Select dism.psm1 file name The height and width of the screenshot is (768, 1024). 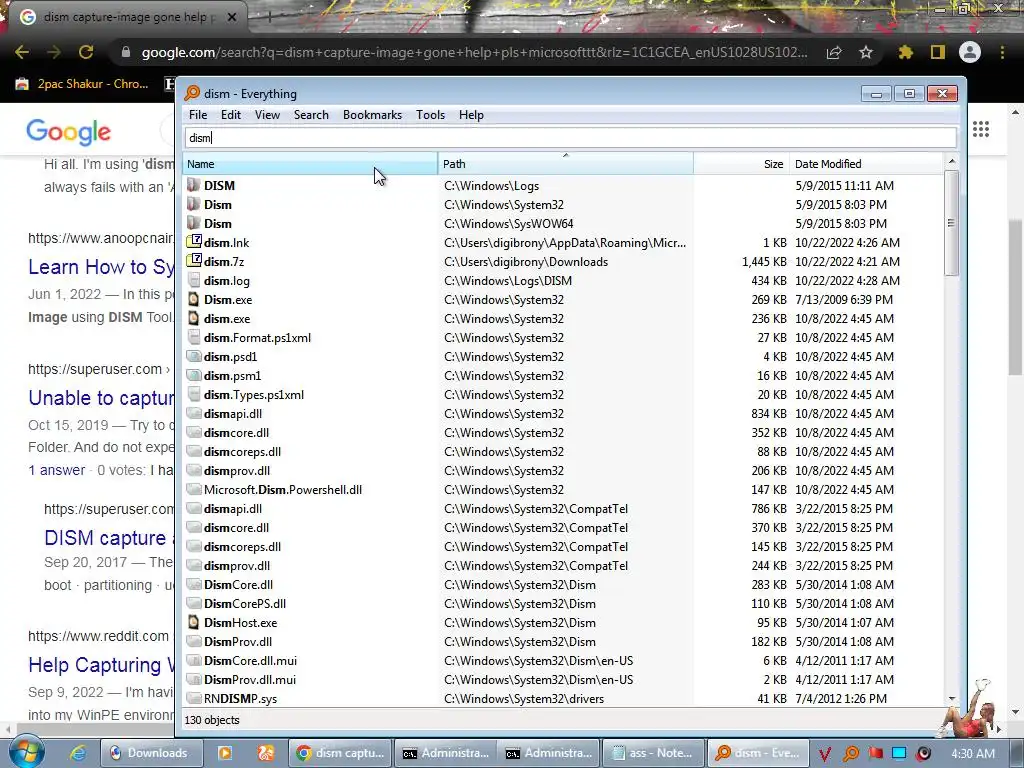click(232, 376)
